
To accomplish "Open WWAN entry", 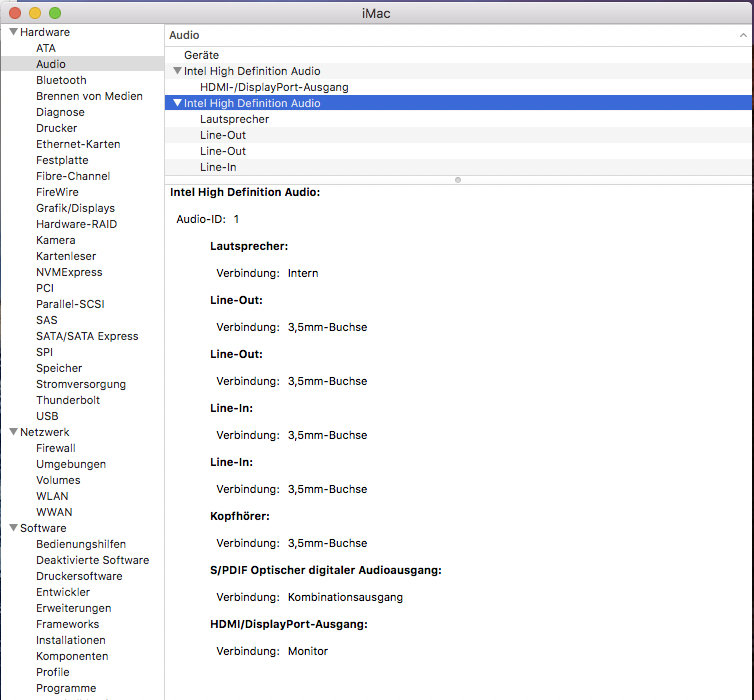I will pos(54,512).
